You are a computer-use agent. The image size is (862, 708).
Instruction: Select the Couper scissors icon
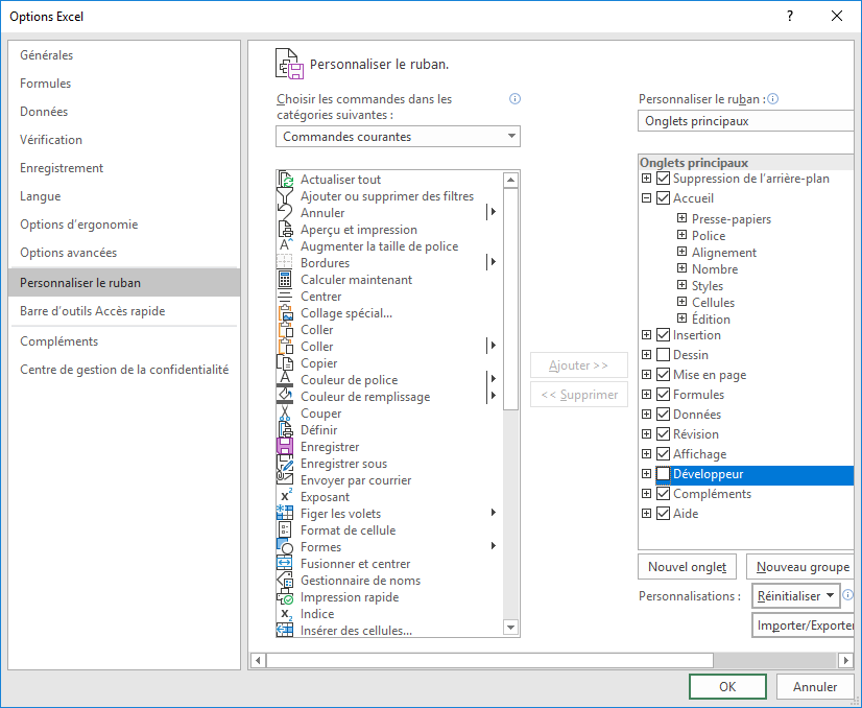pyautogui.click(x=285, y=413)
